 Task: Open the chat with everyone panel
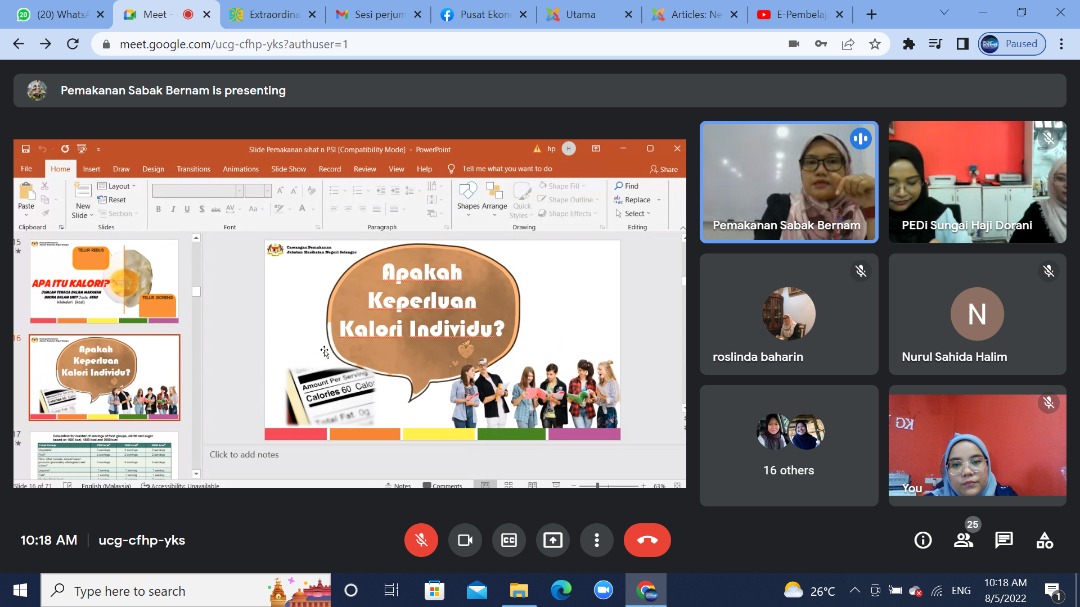click(1004, 540)
